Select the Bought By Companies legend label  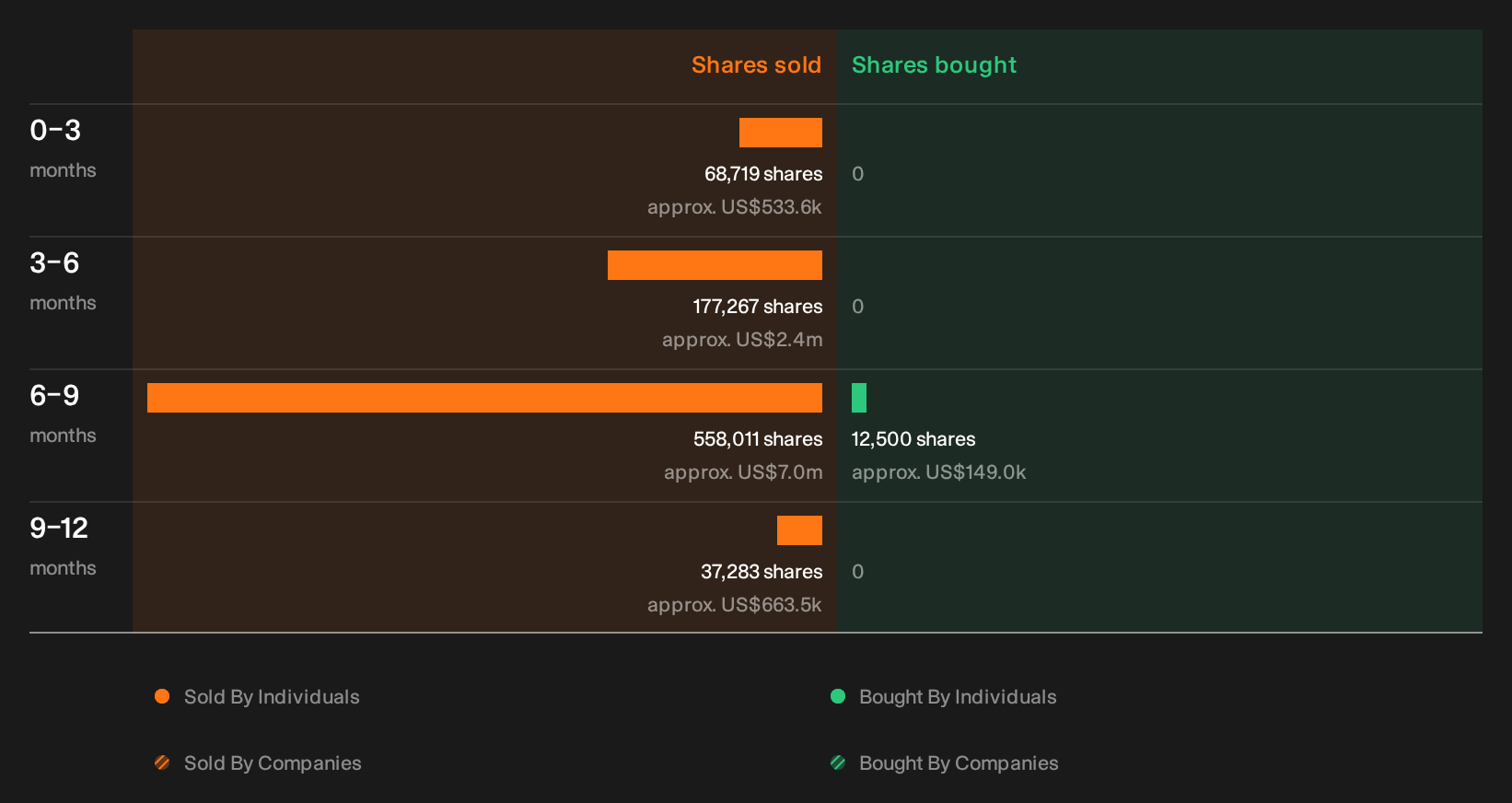[x=959, y=763]
